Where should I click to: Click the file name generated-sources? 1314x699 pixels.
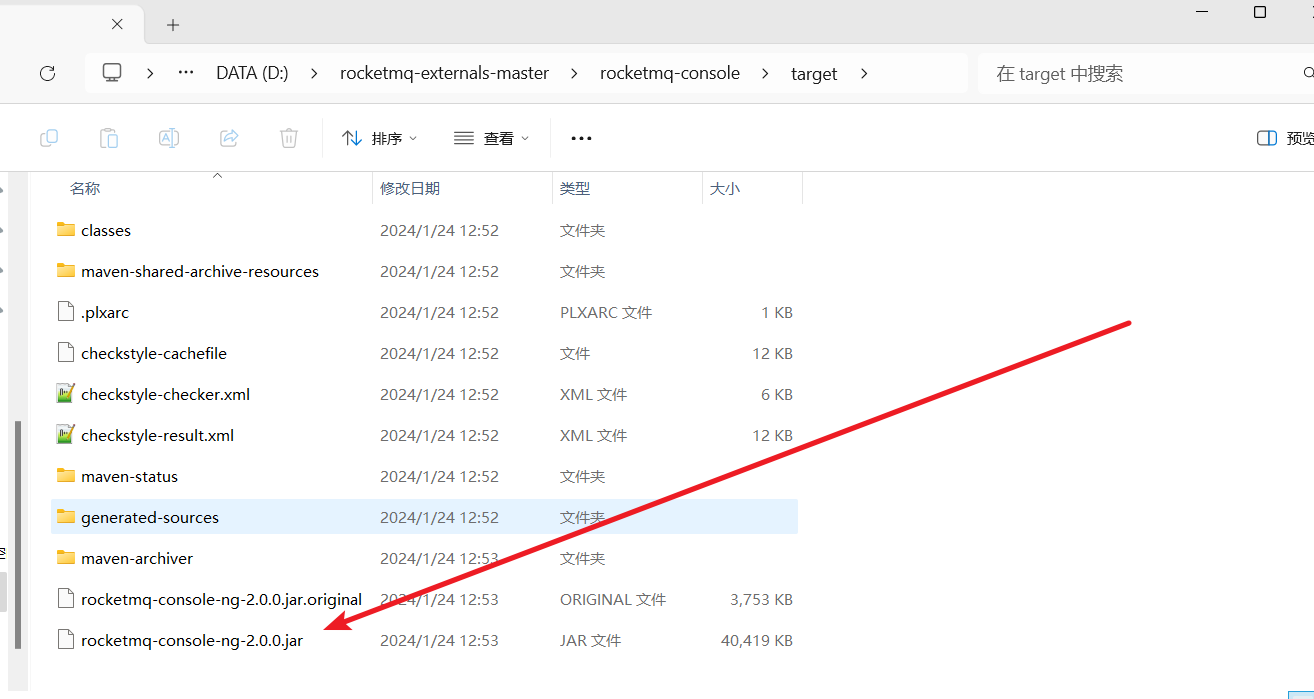[x=150, y=517]
